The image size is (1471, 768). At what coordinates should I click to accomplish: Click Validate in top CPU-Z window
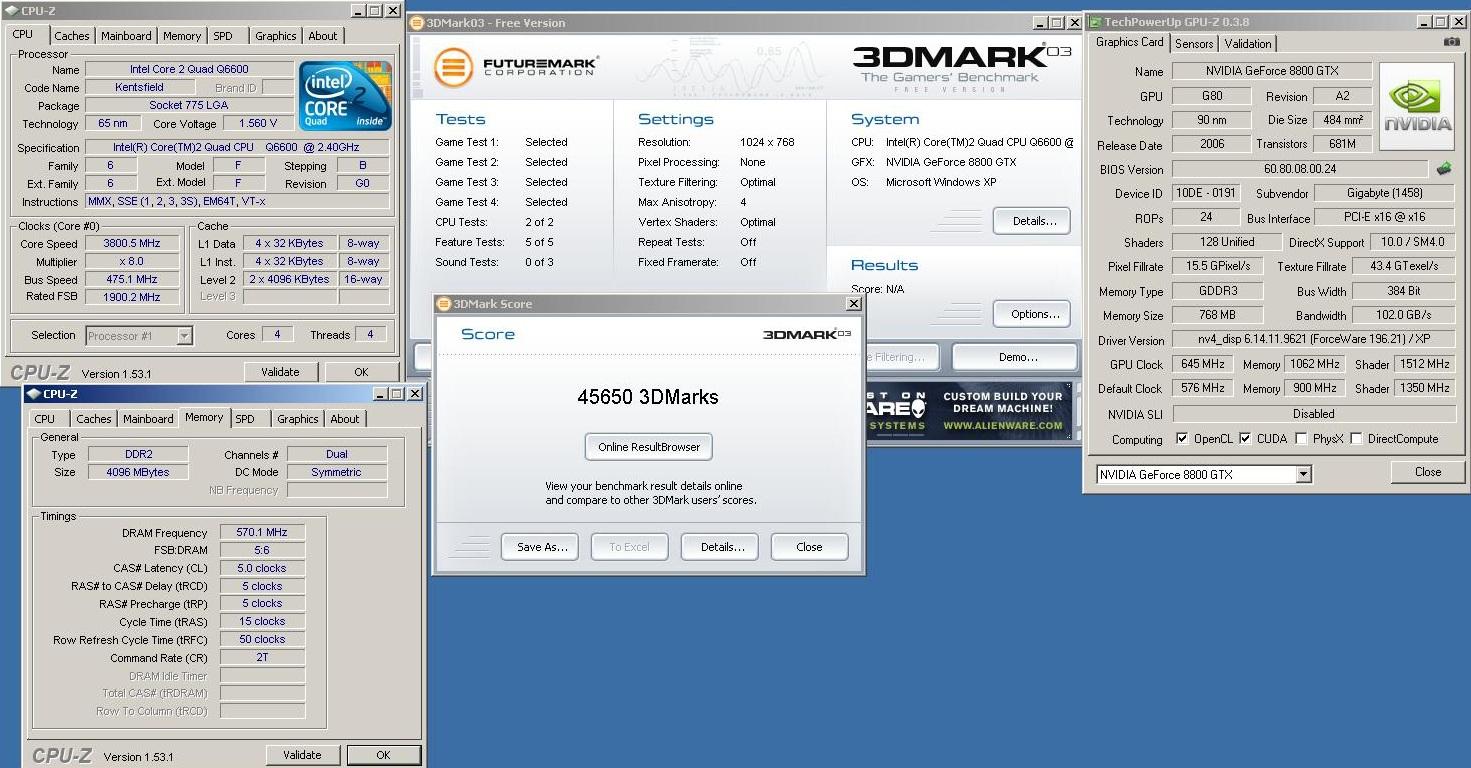(280, 372)
